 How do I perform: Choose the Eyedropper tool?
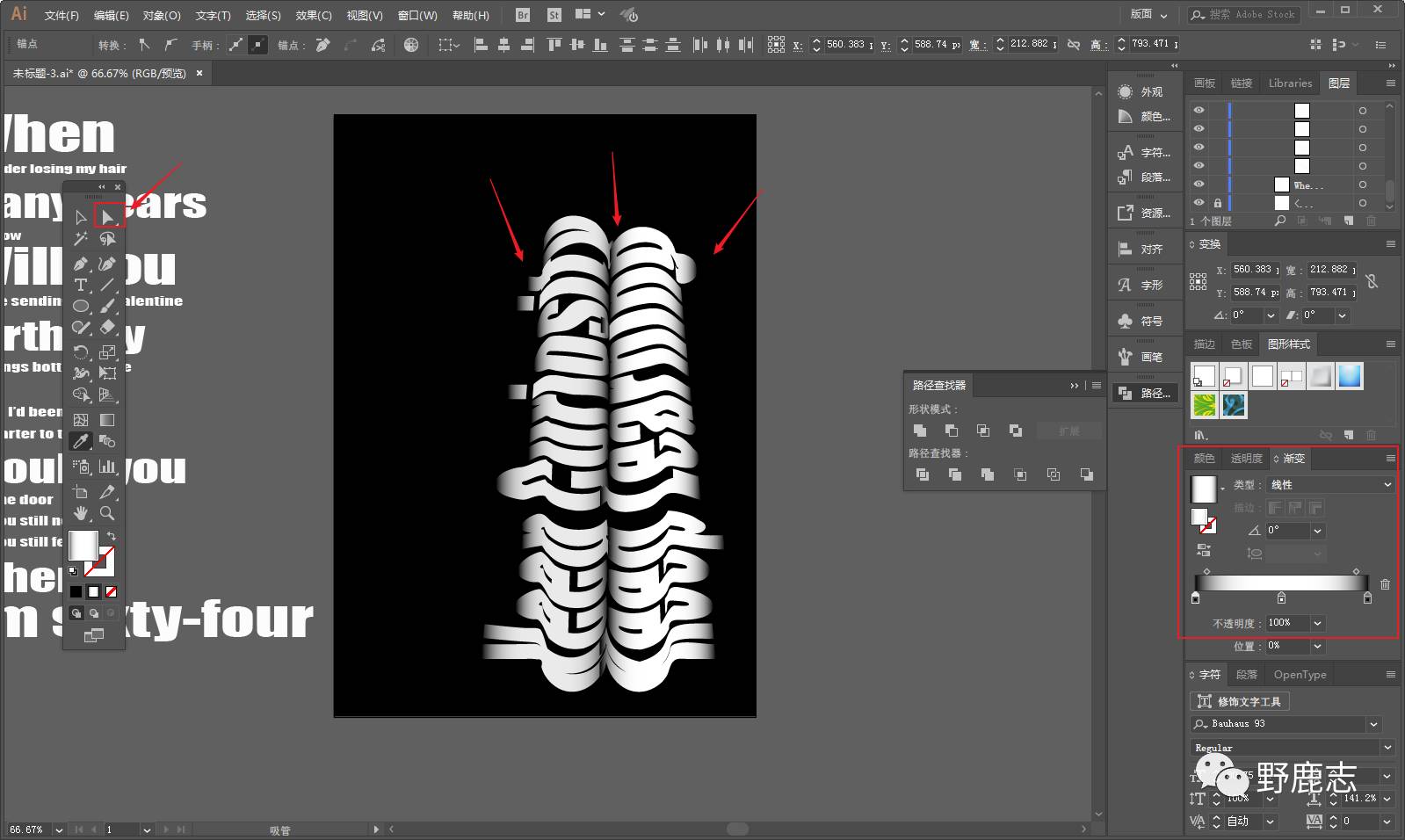81,441
